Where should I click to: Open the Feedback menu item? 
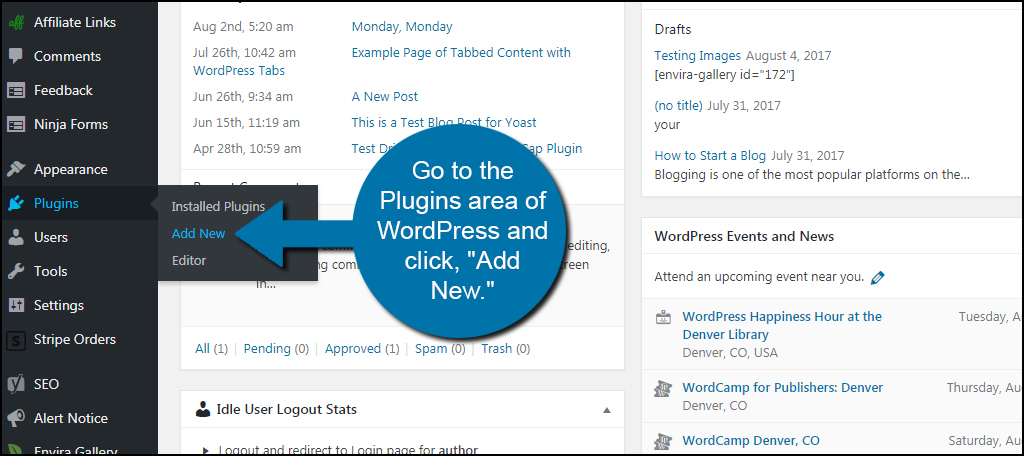(63, 90)
